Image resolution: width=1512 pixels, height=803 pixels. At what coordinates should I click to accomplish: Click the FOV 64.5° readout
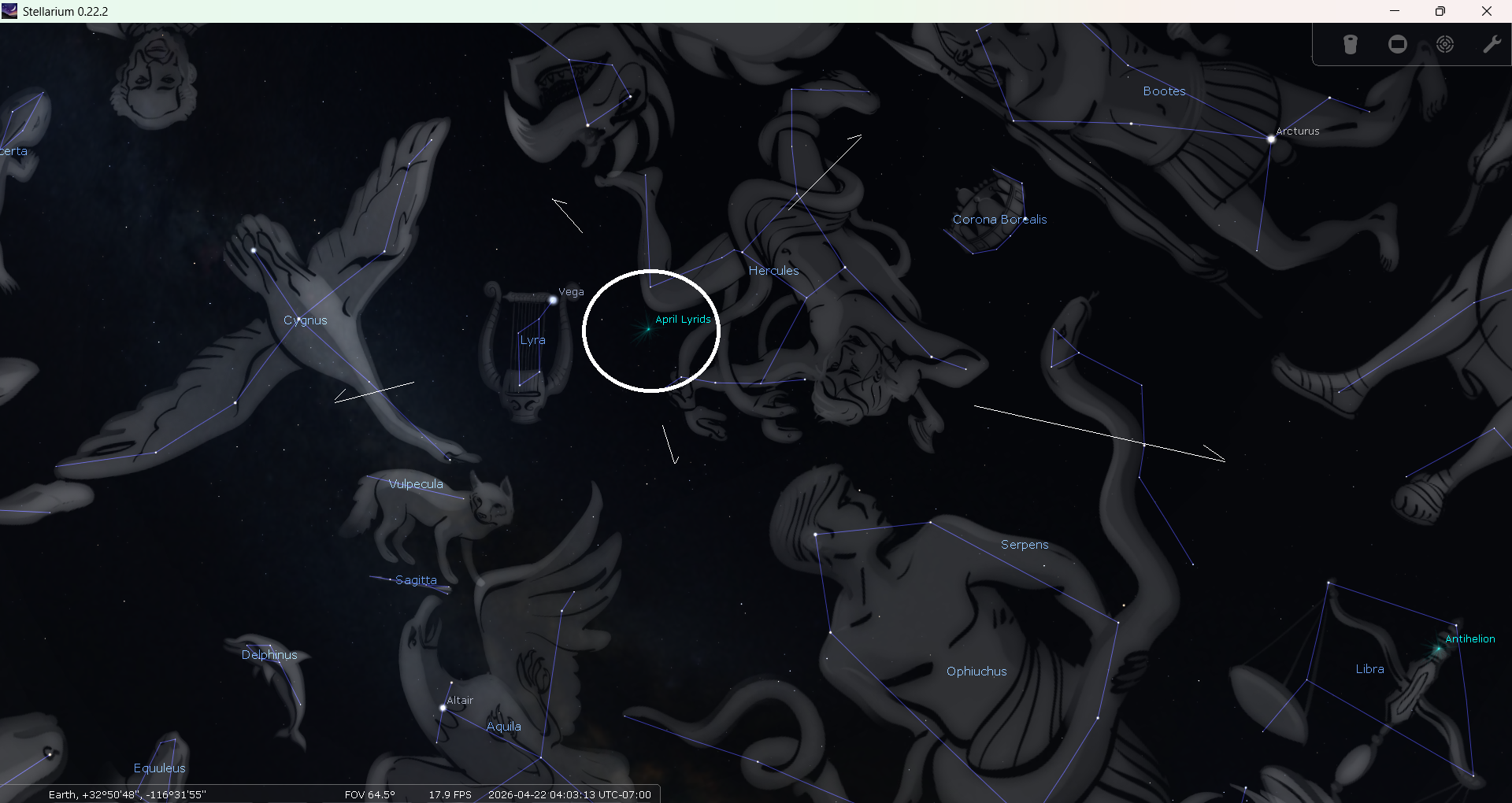click(369, 794)
